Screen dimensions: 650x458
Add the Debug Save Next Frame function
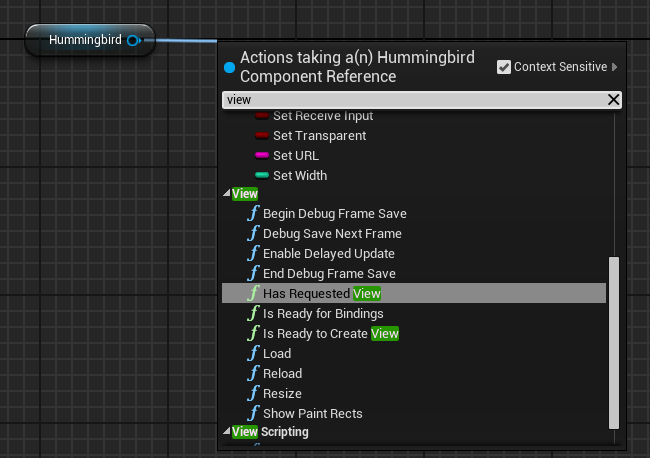[x=332, y=234]
